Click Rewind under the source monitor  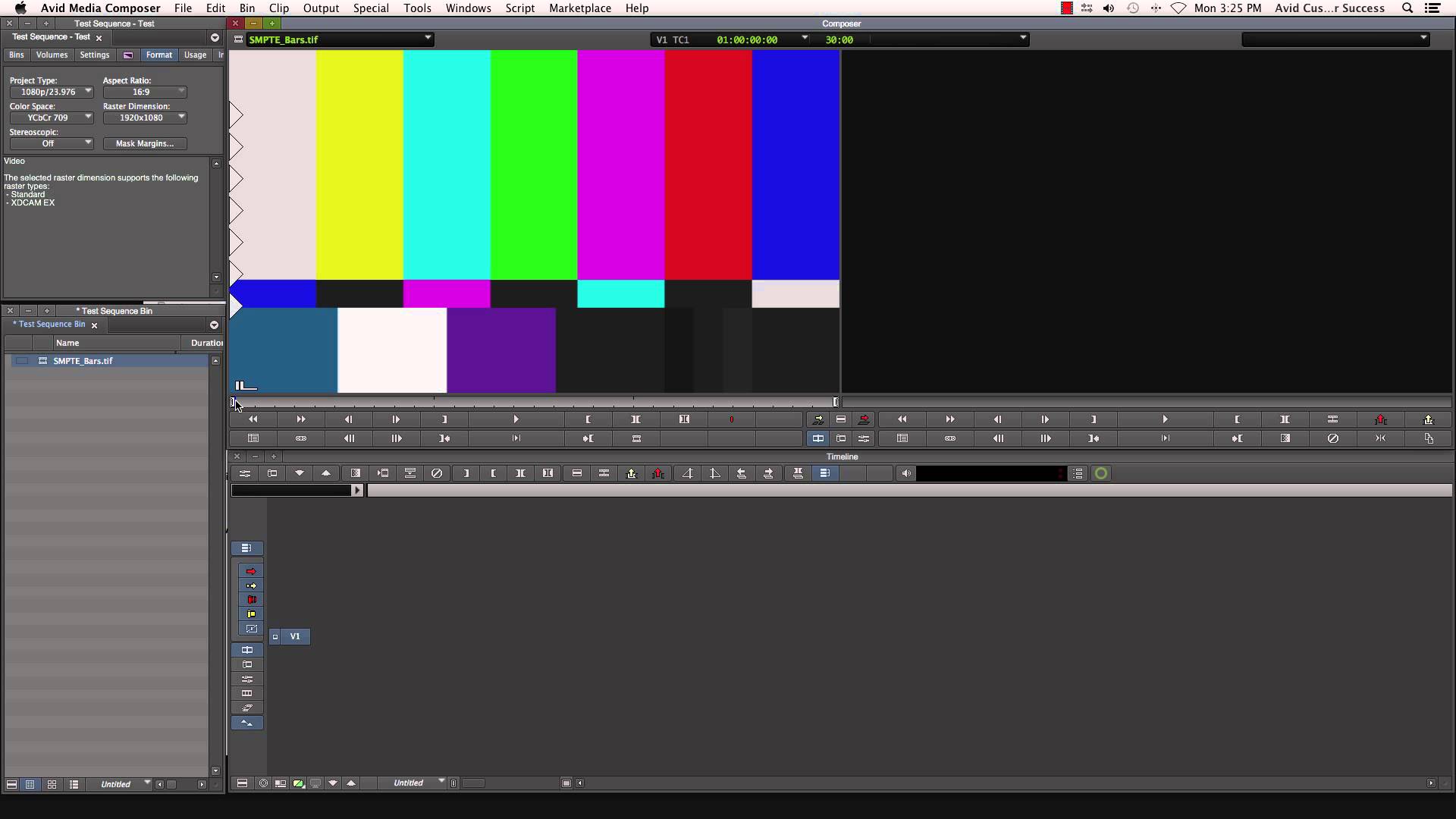tap(253, 419)
